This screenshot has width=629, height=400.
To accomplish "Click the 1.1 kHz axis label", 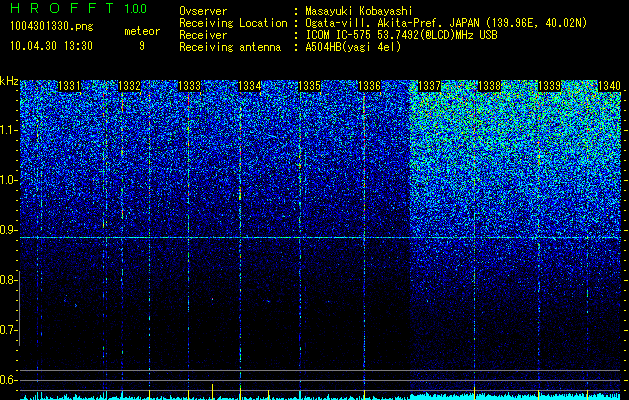I will pos(9,130).
